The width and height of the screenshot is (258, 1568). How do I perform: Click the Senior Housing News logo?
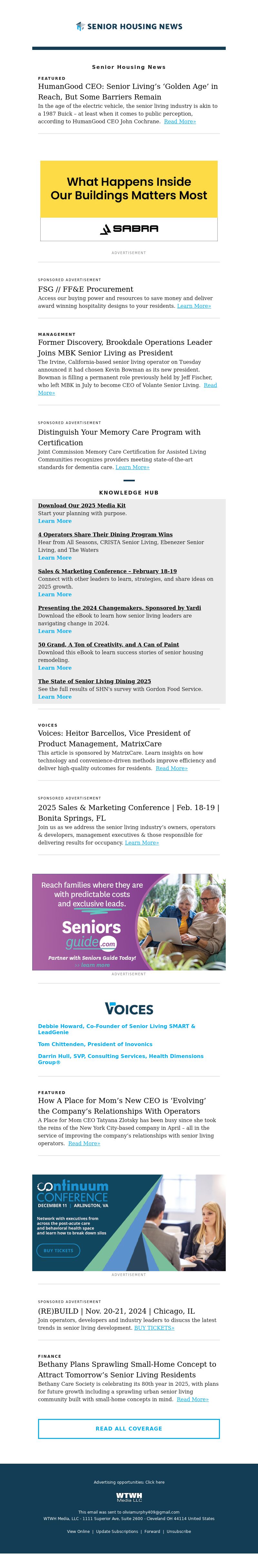click(x=129, y=26)
